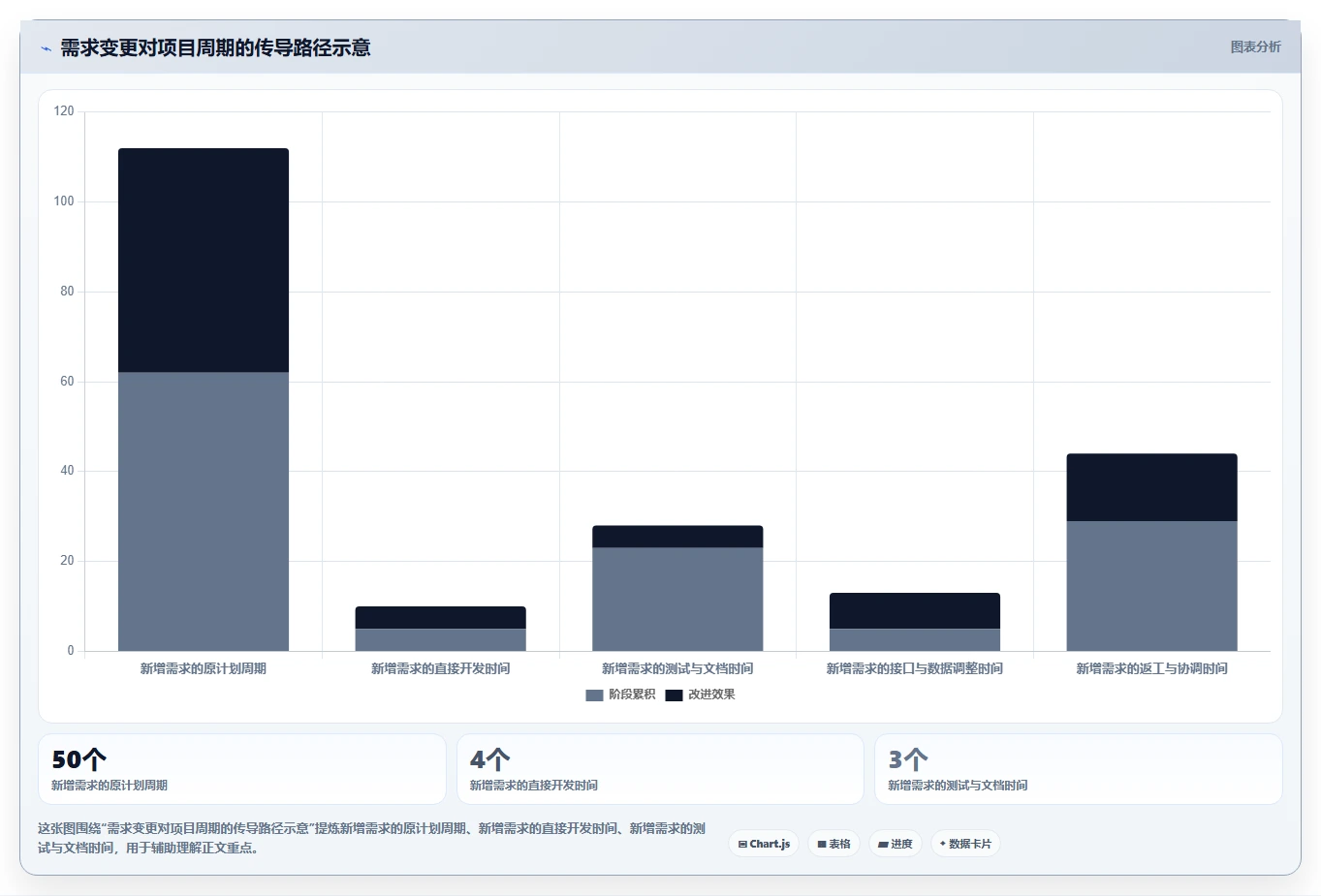Click the lightning icon beside the chart title

46,48
